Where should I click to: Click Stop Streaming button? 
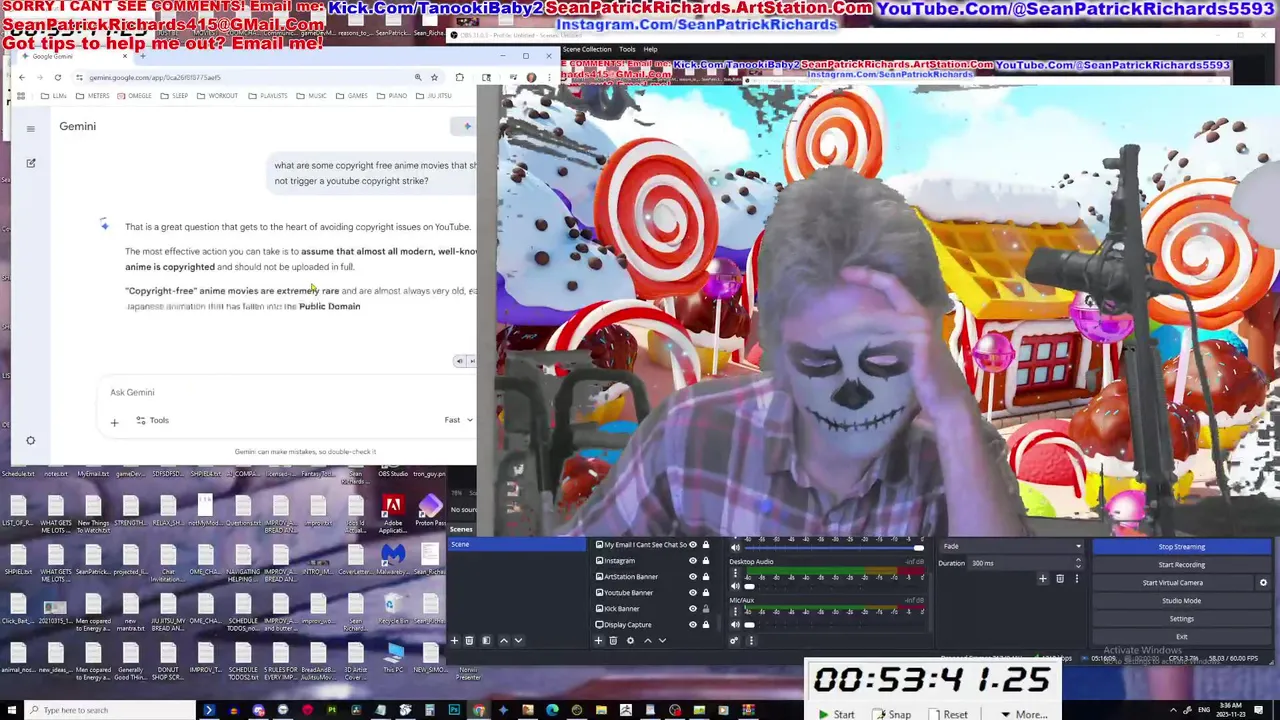click(x=1182, y=547)
